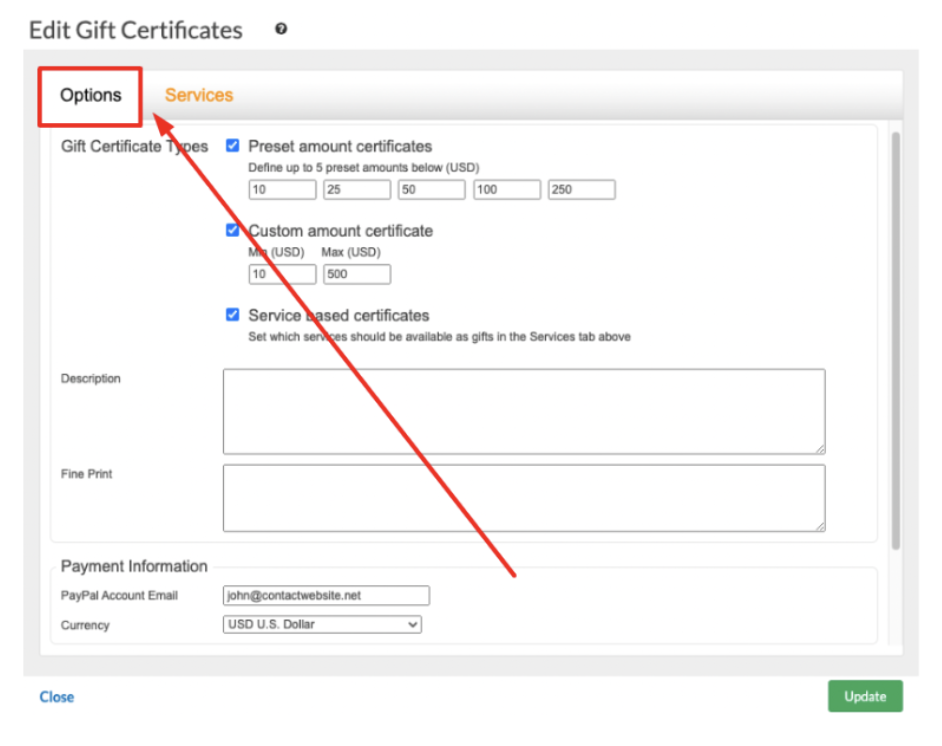The height and width of the screenshot is (746, 942).
Task: Open the help icon beside Edit Gift Certificates
Action: (281, 29)
